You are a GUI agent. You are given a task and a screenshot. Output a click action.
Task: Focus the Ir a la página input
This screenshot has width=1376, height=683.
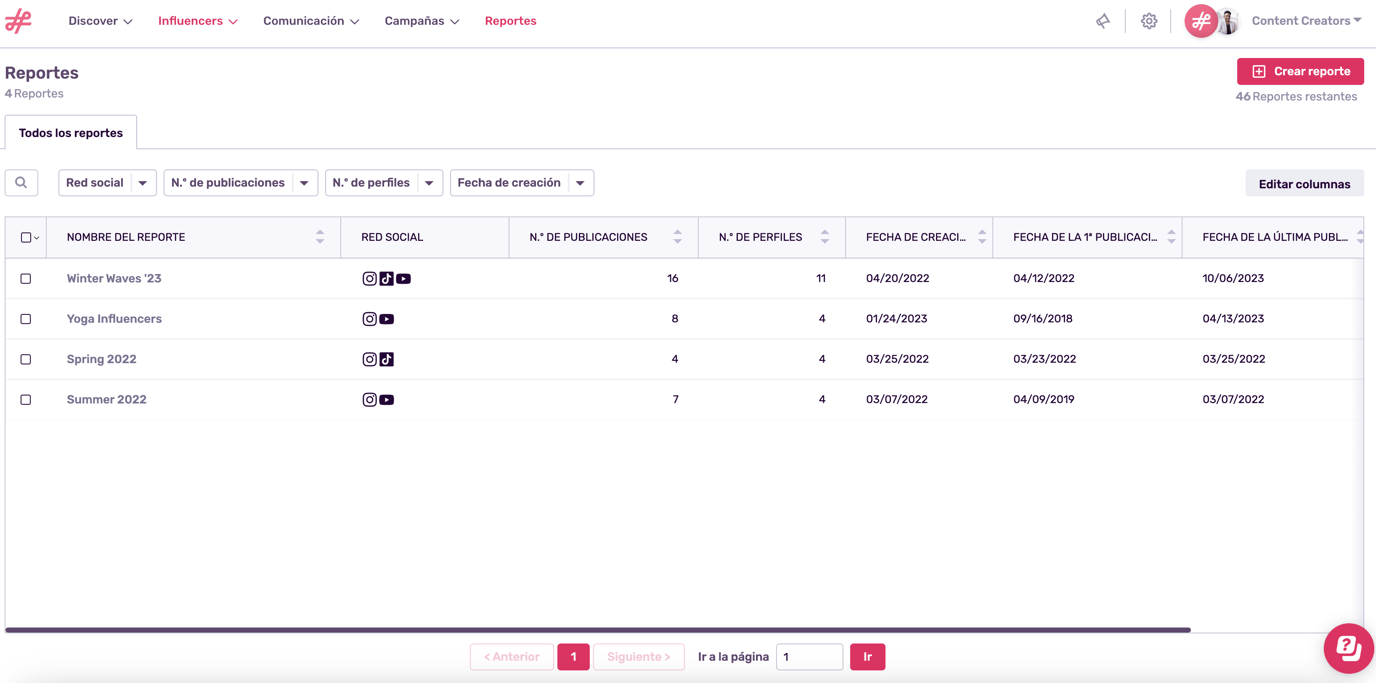[x=808, y=657]
